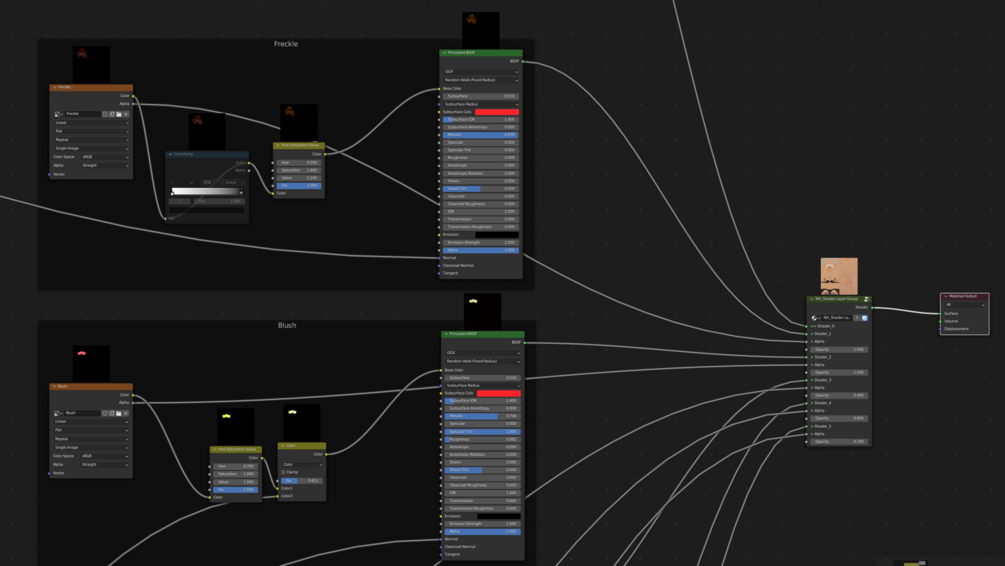Screen dimensions: 1005x566
Task: Click the fake user shield icon in Freckle node
Action: (104, 114)
